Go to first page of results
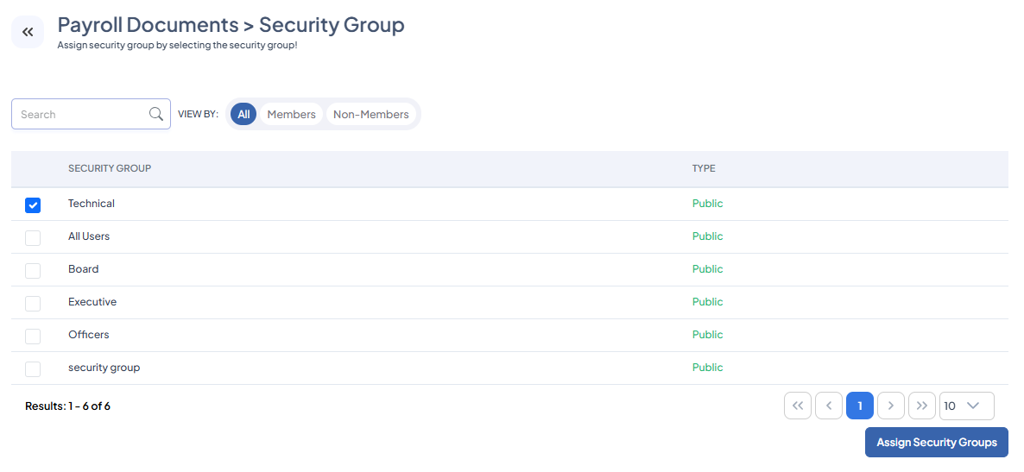The width and height of the screenshot is (1024, 472). [798, 406]
